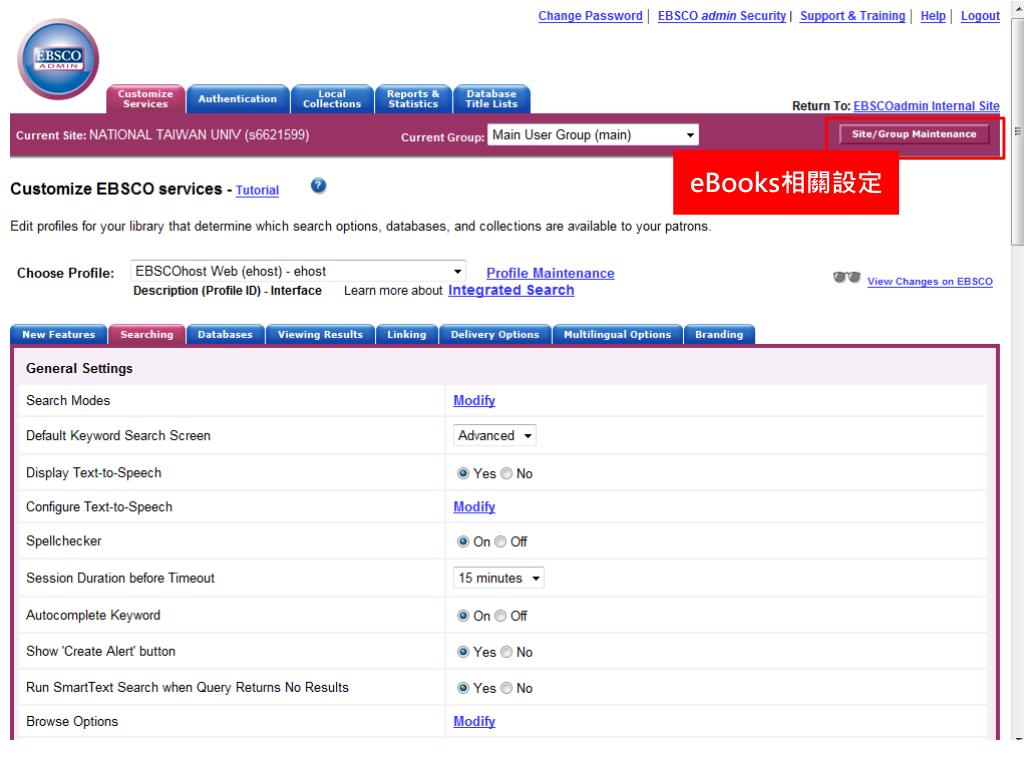Select Yes for Run SmartText Search
The height and width of the screenshot is (768, 1024).
pos(463,688)
